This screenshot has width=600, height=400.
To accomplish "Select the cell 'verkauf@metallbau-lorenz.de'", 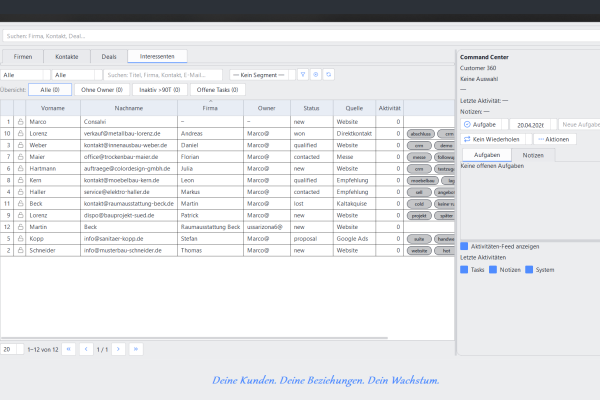I will [x=129, y=134].
